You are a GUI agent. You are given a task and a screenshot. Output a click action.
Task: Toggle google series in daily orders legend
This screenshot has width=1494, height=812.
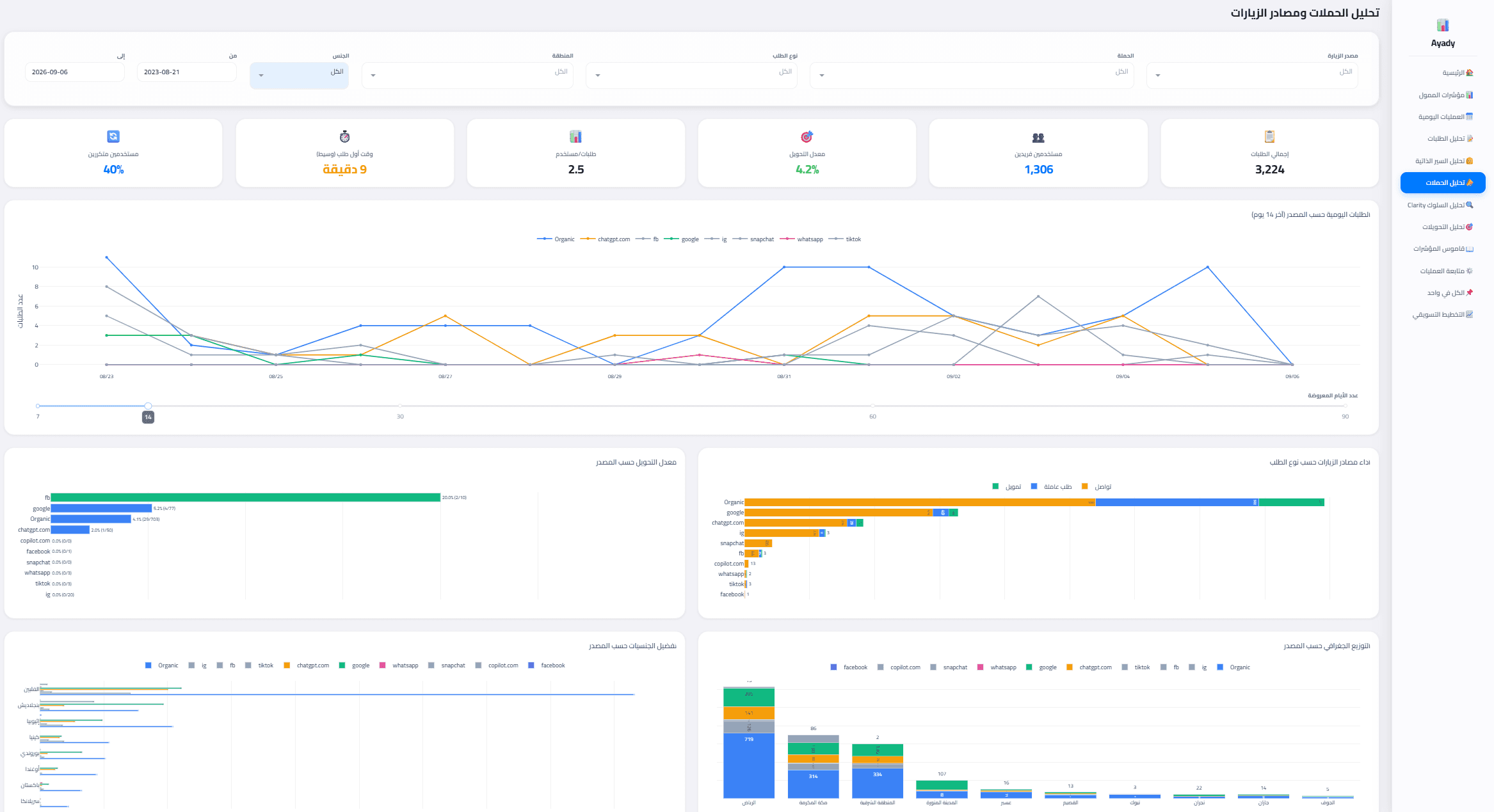(681, 239)
